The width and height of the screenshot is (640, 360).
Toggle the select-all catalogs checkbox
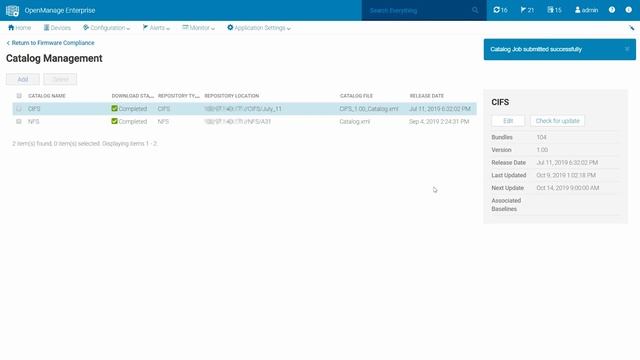coord(19,96)
